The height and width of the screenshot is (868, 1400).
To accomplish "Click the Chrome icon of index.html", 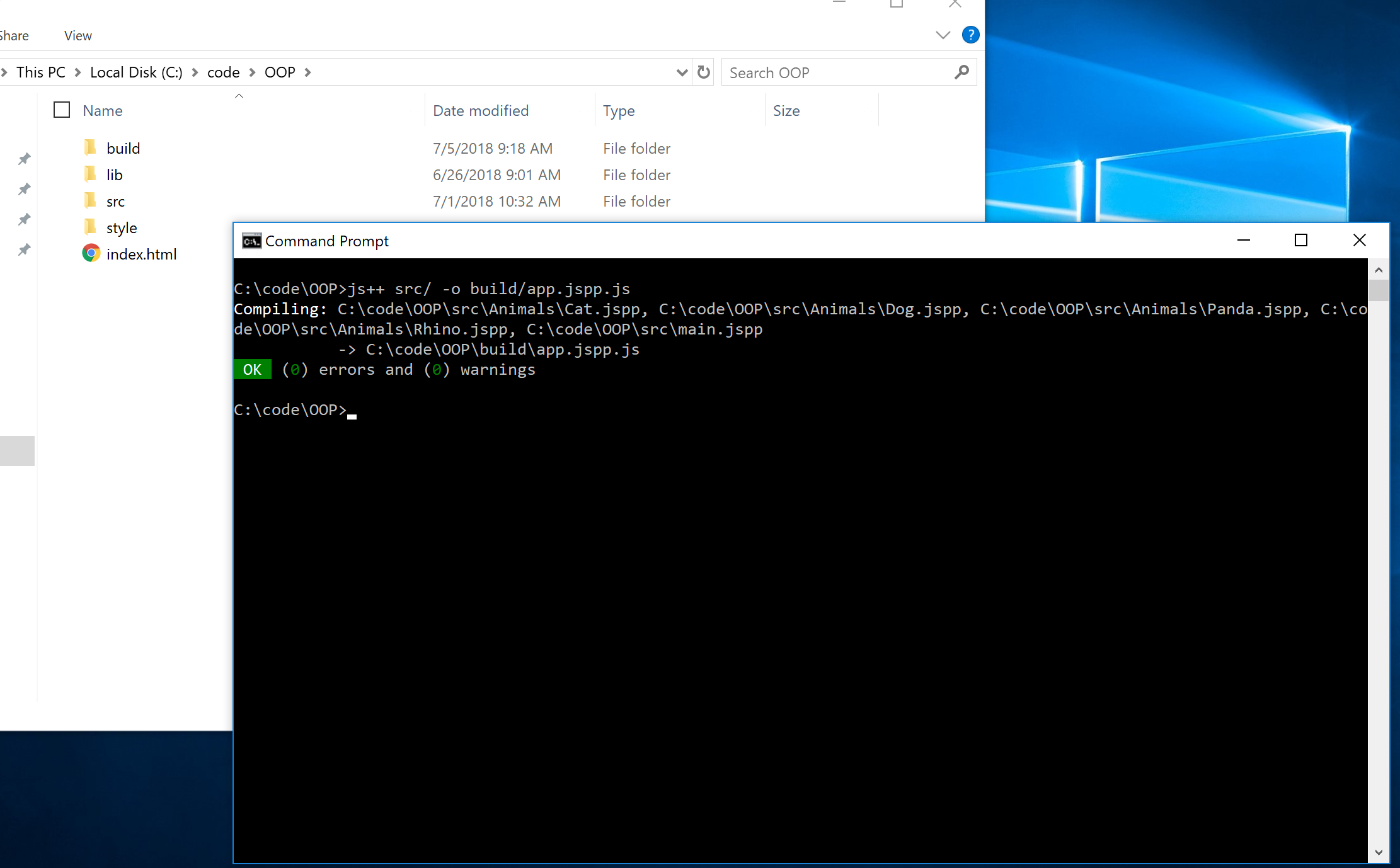I will (x=91, y=254).
